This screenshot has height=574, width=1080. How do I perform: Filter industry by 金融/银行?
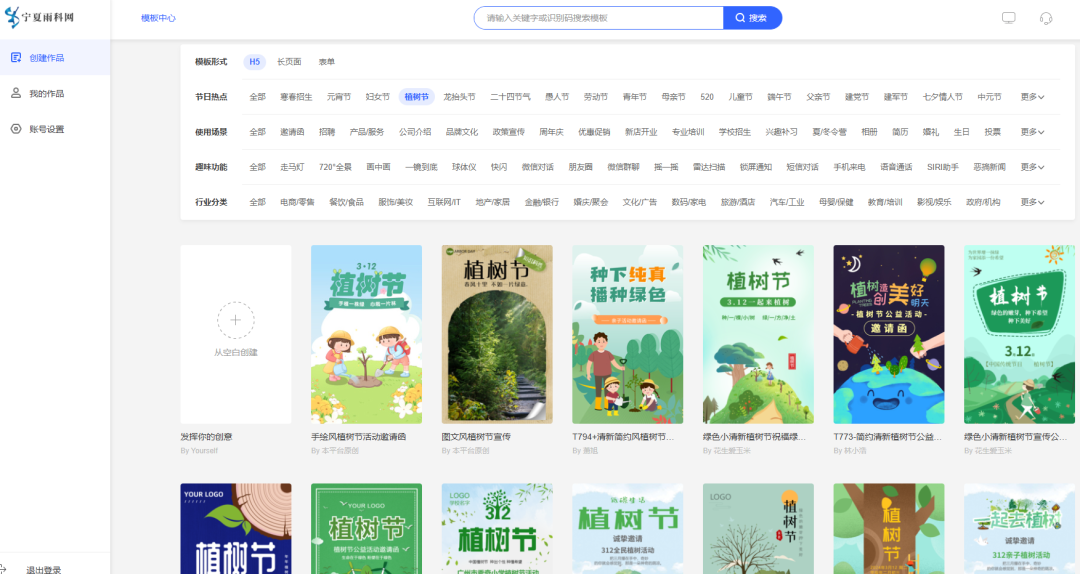[542, 203]
